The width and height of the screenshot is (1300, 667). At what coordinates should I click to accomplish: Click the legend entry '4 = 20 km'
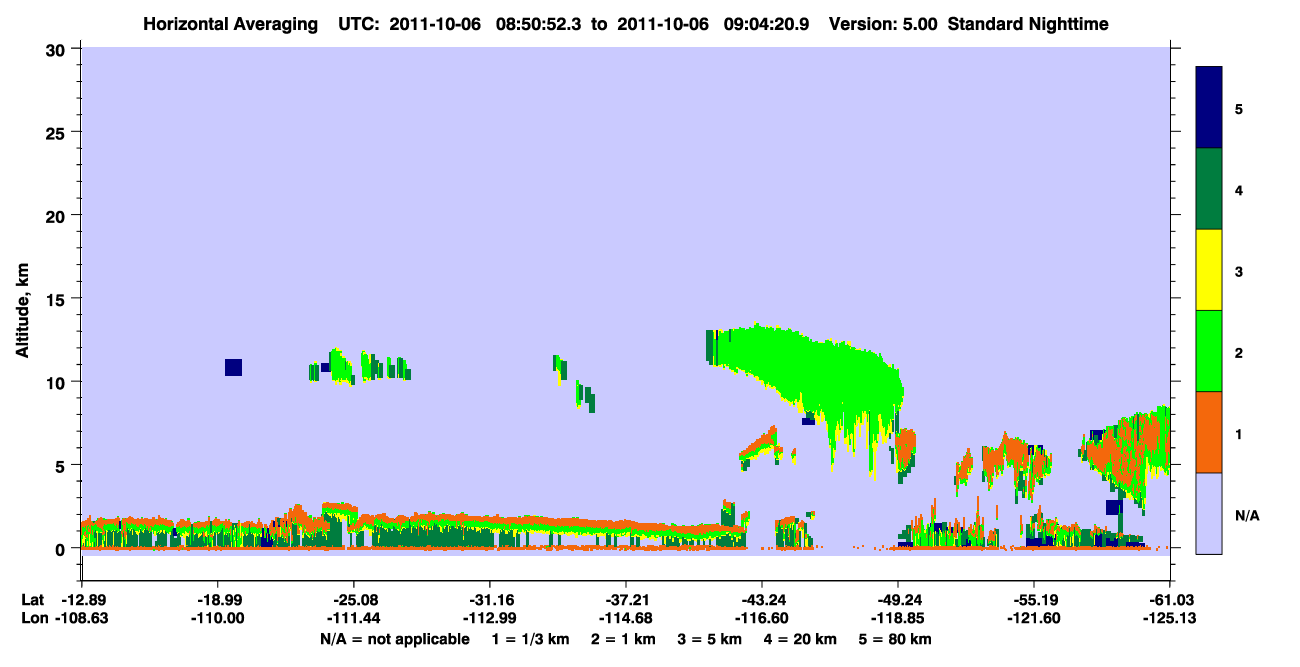tap(801, 639)
